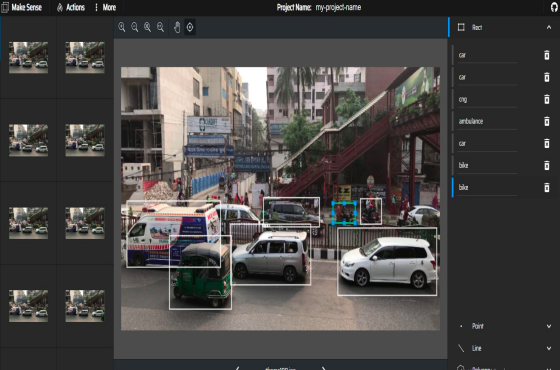
Task: Click the maximum zoom magnifier tool
Action: (160, 27)
